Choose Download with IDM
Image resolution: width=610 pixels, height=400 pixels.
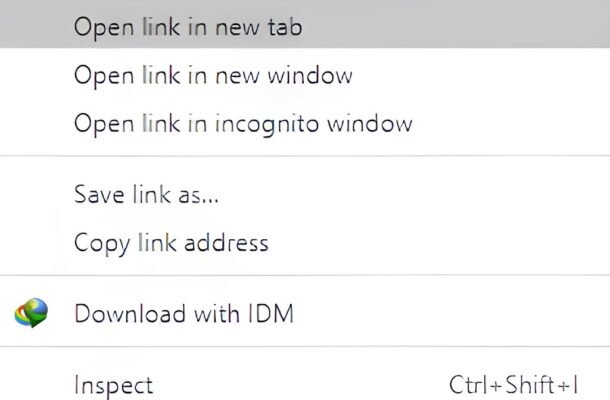click(x=184, y=314)
